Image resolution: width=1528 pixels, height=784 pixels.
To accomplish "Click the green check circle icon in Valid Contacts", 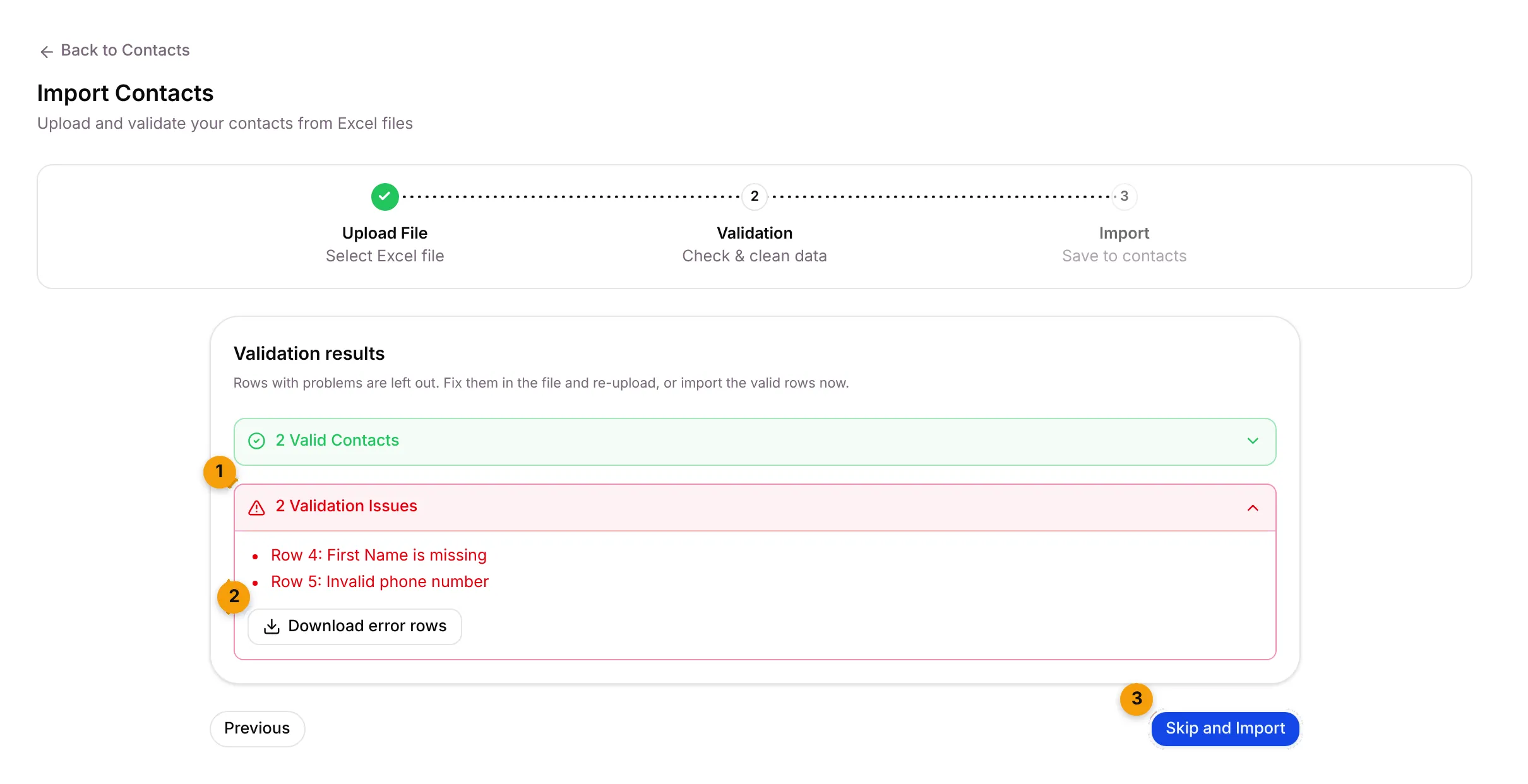I will click(x=256, y=441).
